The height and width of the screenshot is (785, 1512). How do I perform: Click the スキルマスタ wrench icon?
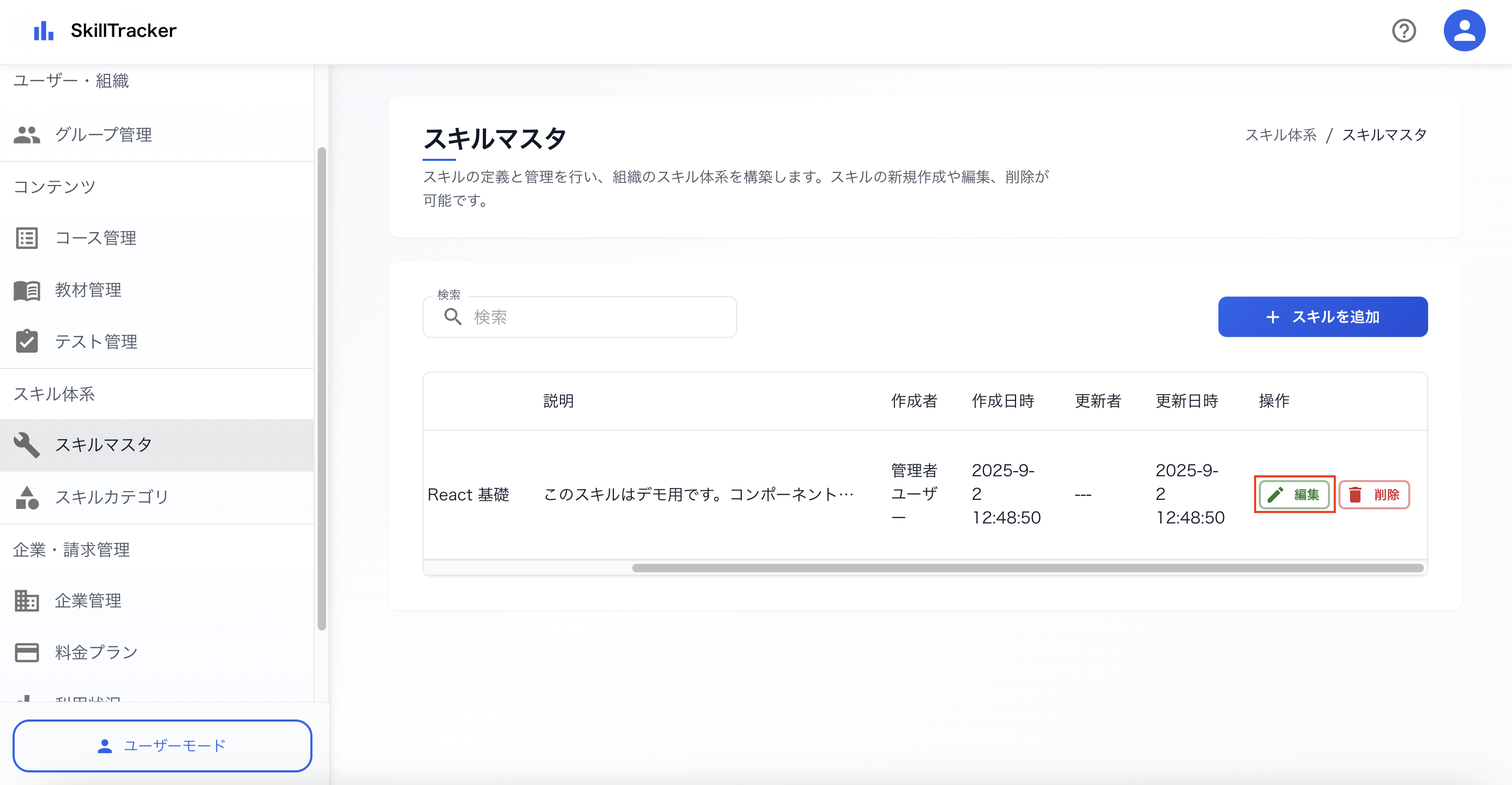(x=26, y=445)
